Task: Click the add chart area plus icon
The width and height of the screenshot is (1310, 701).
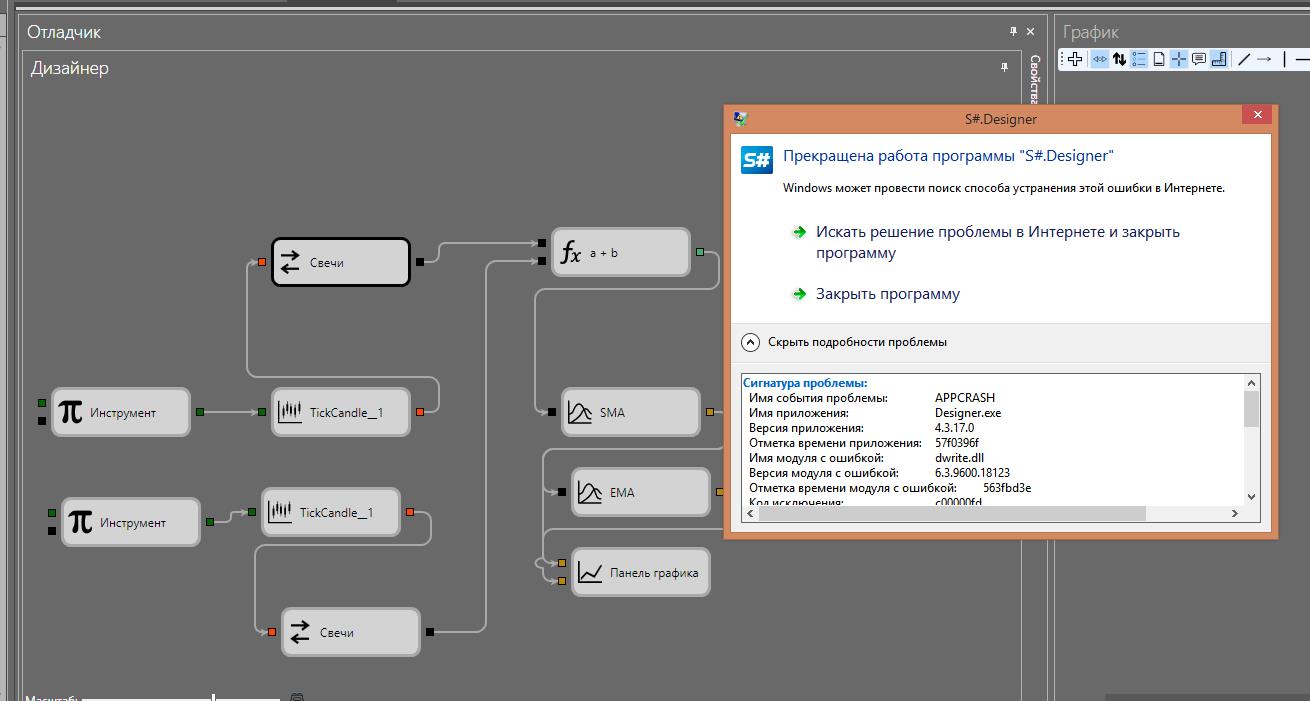Action: click(x=1075, y=59)
